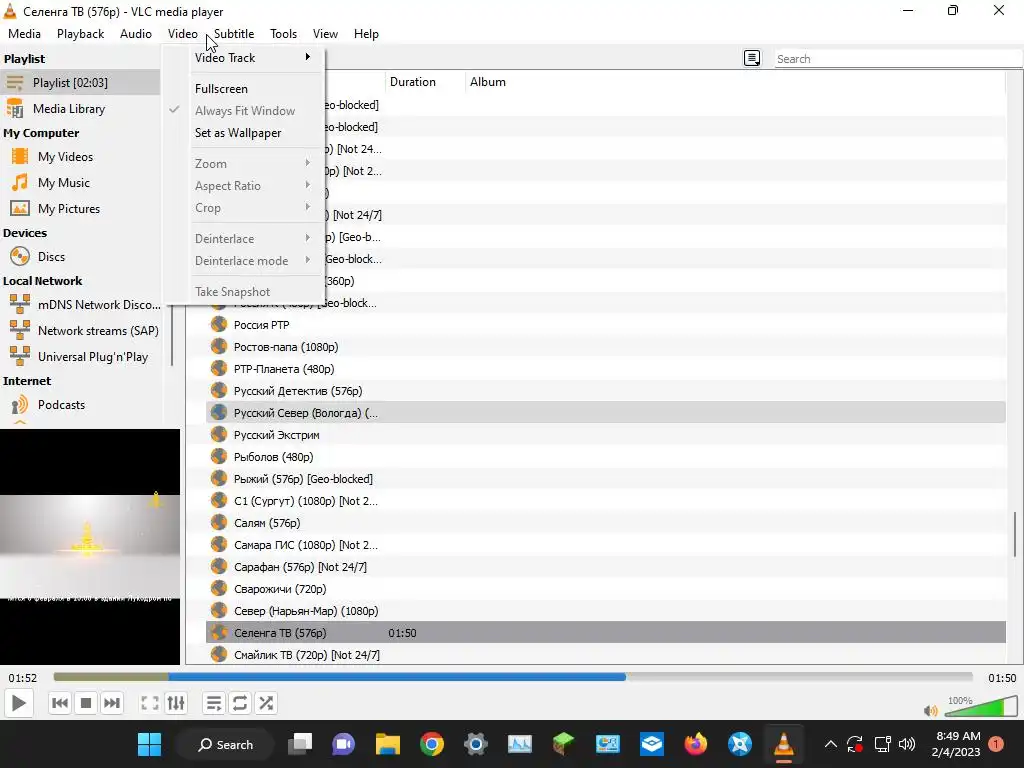
Task: Show hidden system tray icons chevron
Action: (x=831, y=744)
